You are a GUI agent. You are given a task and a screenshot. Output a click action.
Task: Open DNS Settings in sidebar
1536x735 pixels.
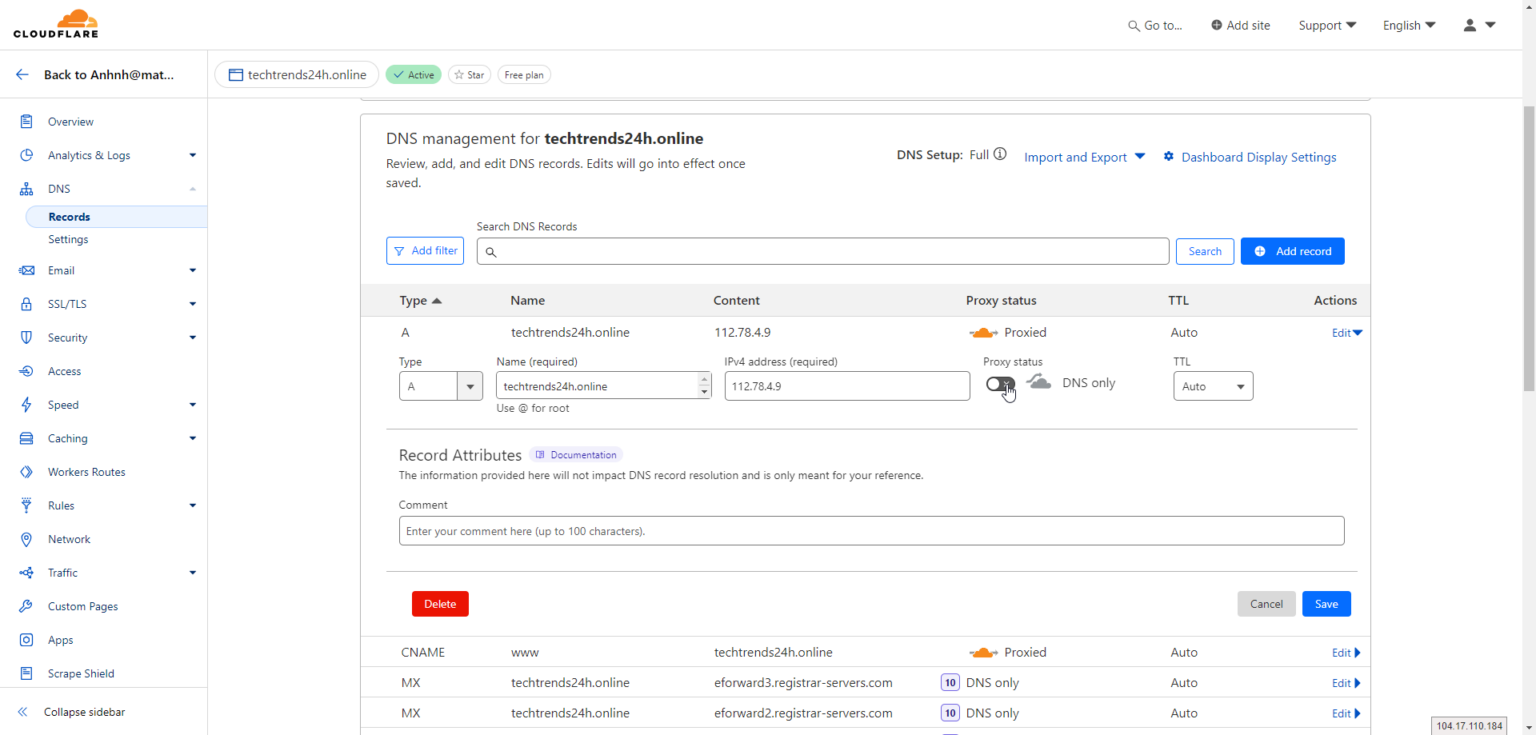point(68,240)
